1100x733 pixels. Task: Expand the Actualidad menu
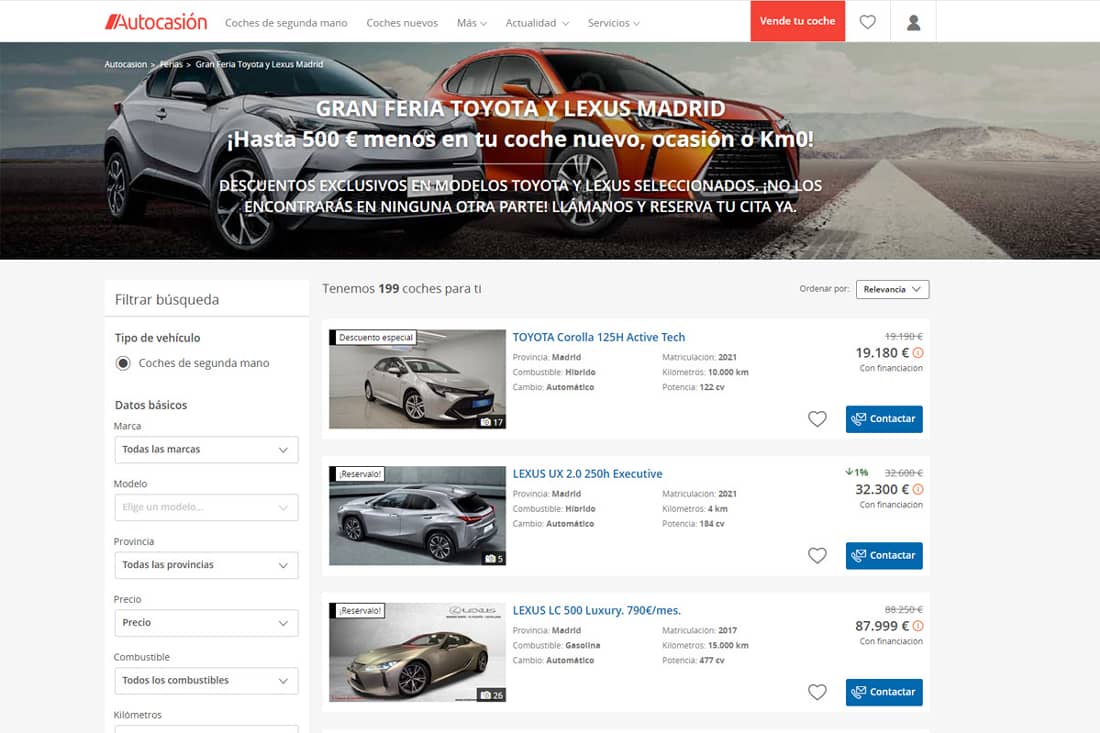537,23
